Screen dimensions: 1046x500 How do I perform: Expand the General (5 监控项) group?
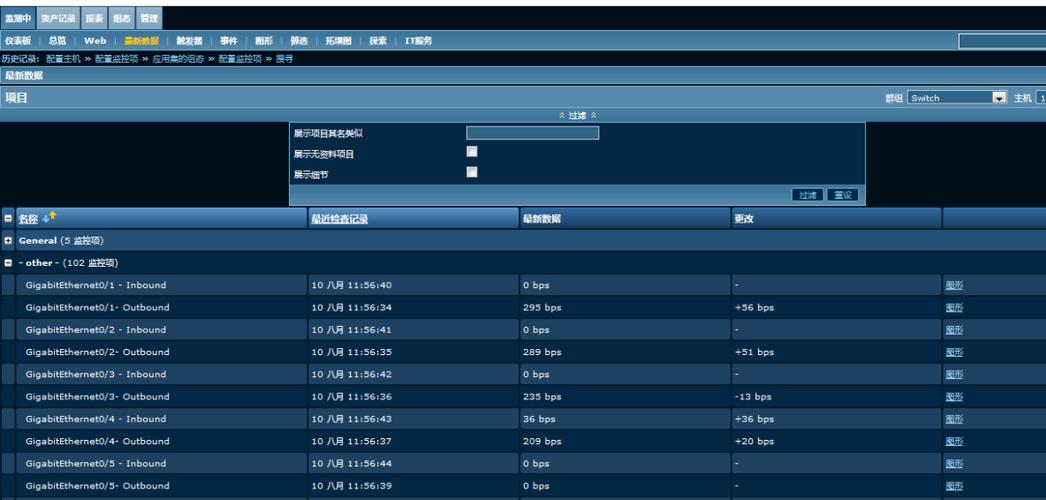pyautogui.click(x=8, y=241)
